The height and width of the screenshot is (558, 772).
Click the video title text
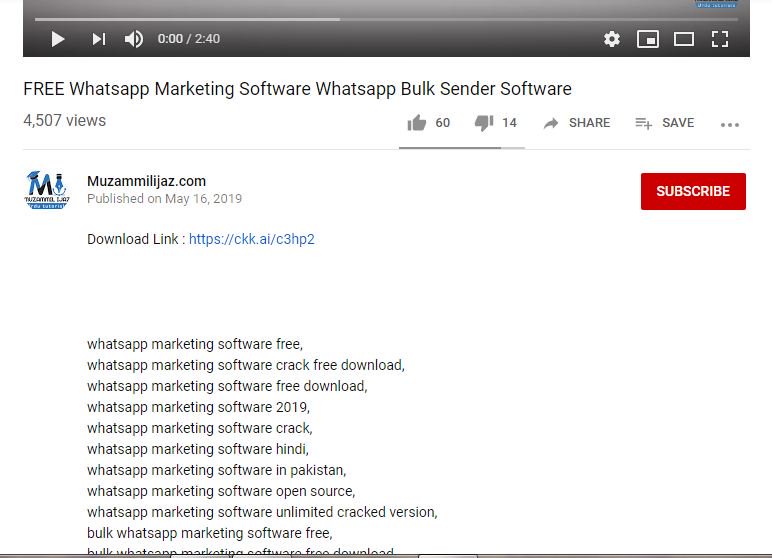(x=297, y=89)
